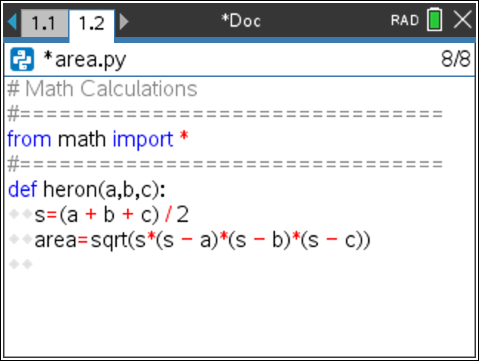This screenshot has height=361, width=479.
Task: Click the red asterisk after import
Action: point(184,137)
